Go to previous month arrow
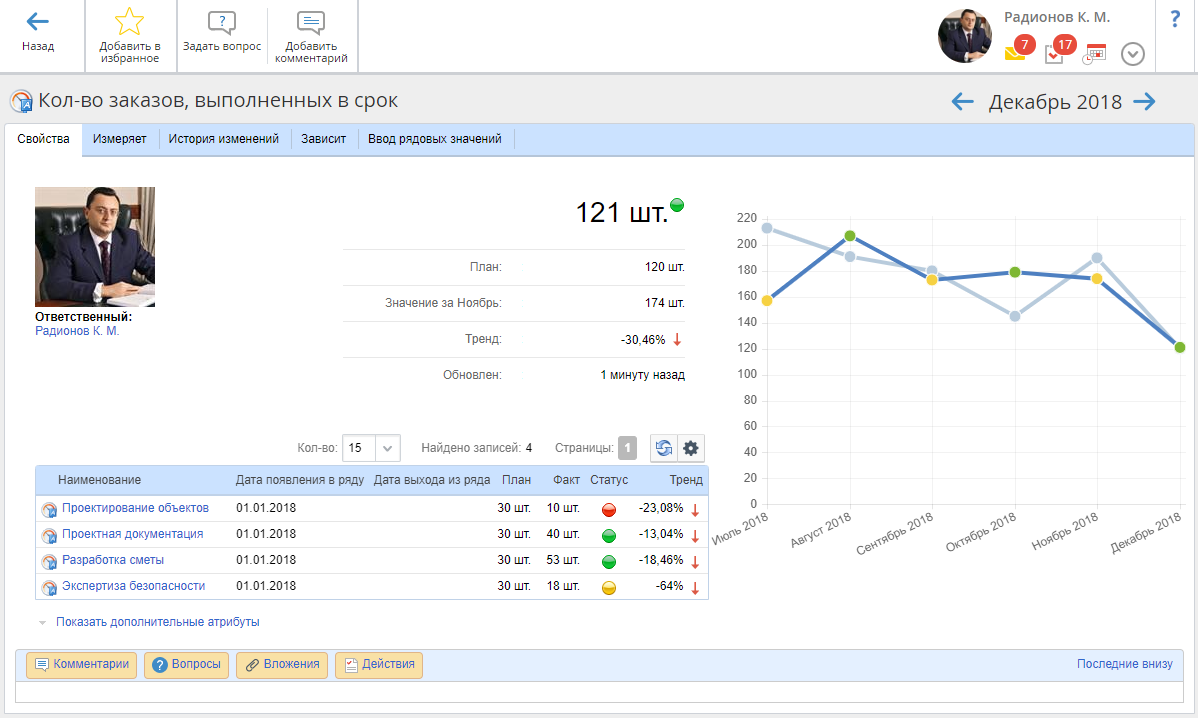This screenshot has width=1198, height=718. (962, 101)
